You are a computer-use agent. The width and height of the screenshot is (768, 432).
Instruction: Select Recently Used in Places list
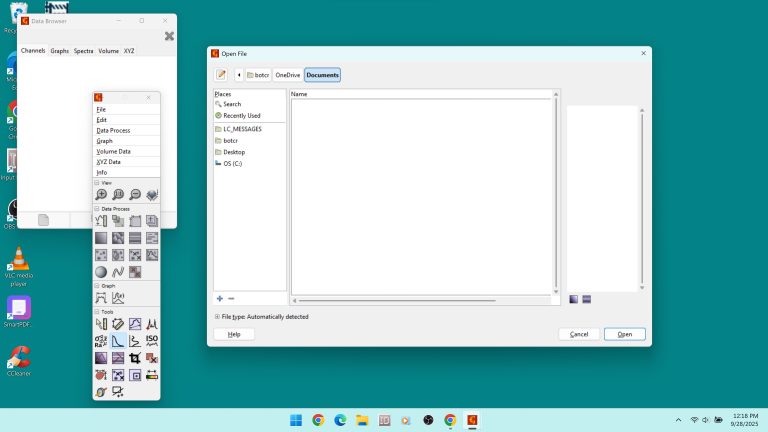point(241,116)
